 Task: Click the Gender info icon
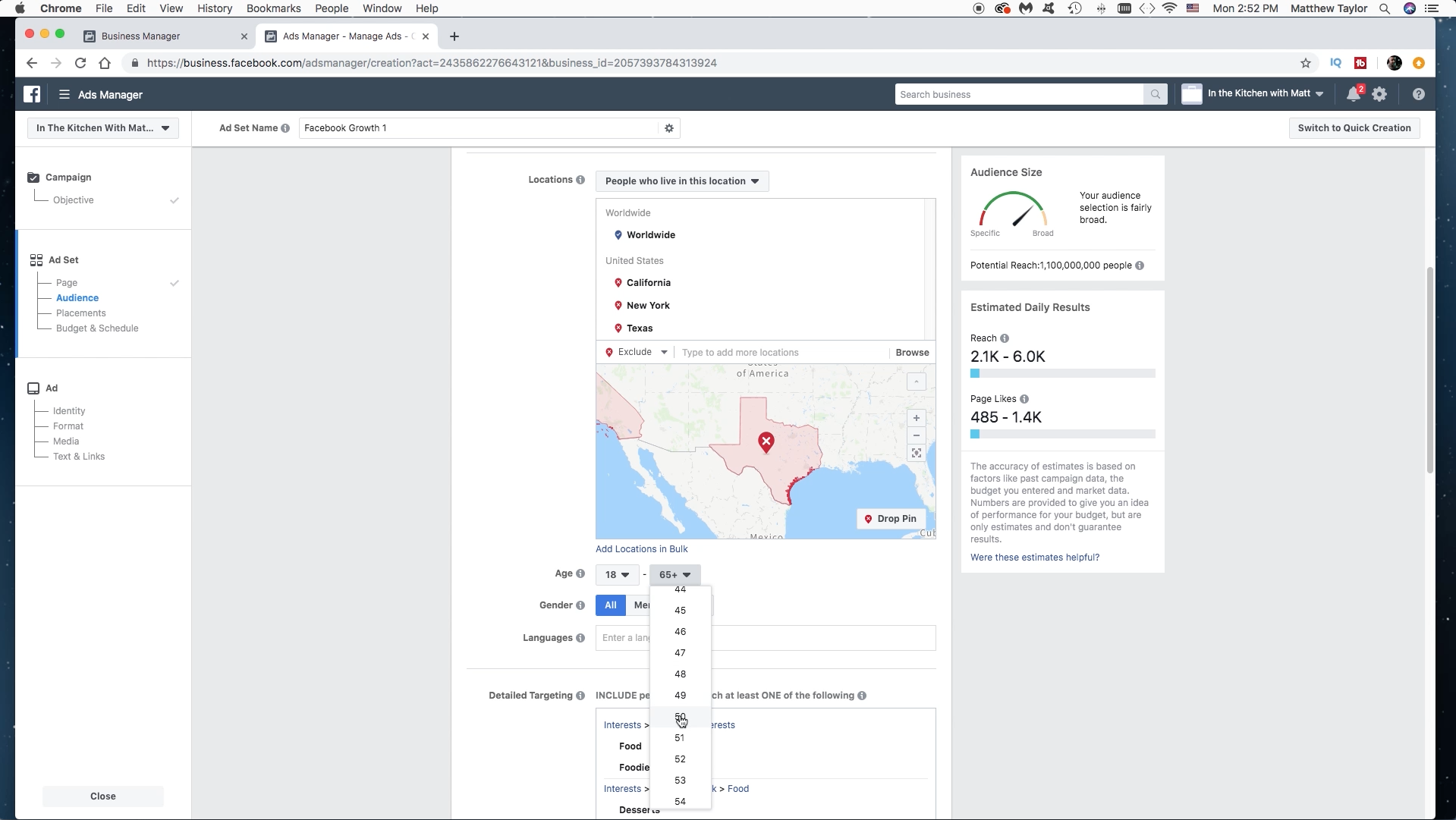pos(580,605)
